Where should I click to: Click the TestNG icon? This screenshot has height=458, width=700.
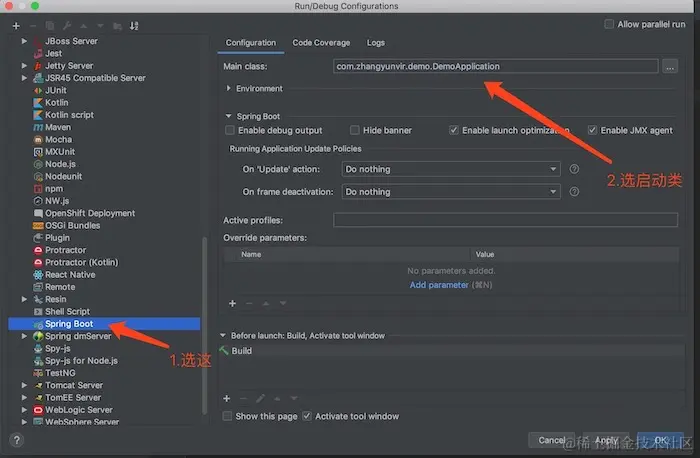tap(38, 373)
